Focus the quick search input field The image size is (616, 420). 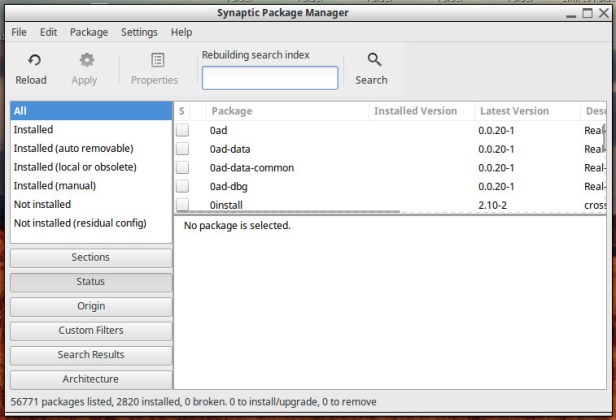[x=270, y=78]
